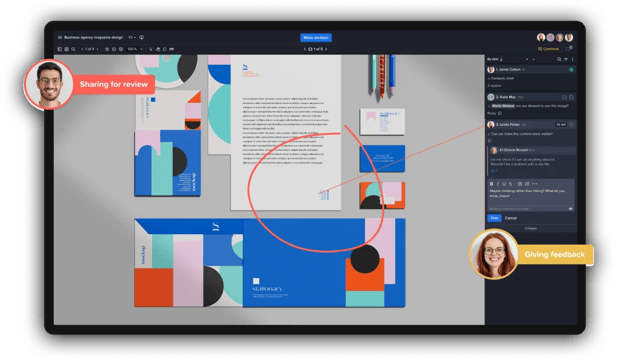Open the 100% zoom level dropdown
Screen dimensions: 624x360
click(135, 49)
